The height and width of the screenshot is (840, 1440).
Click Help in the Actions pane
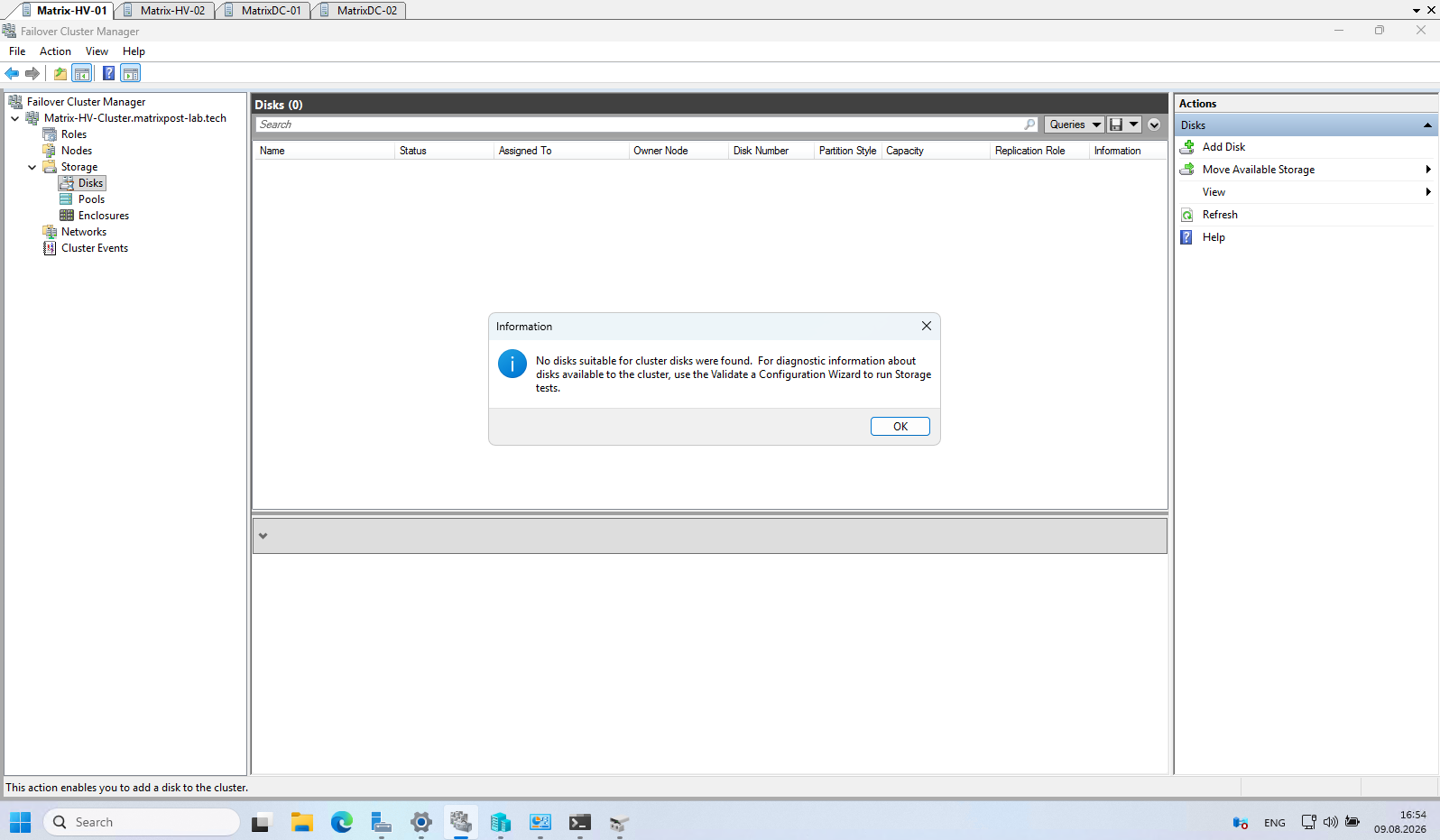click(x=1214, y=237)
